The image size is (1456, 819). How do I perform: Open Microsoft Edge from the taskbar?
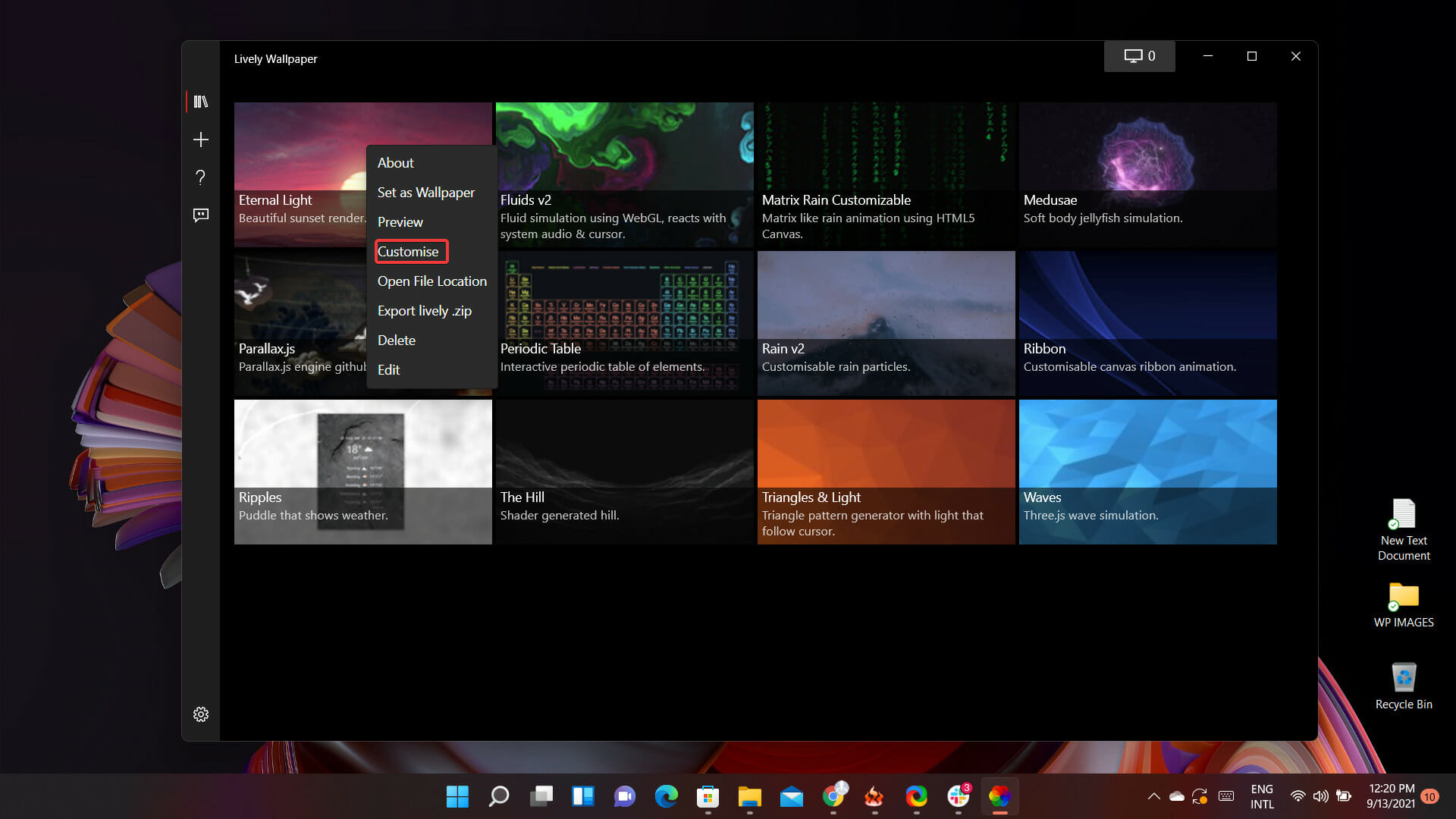tap(666, 796)
